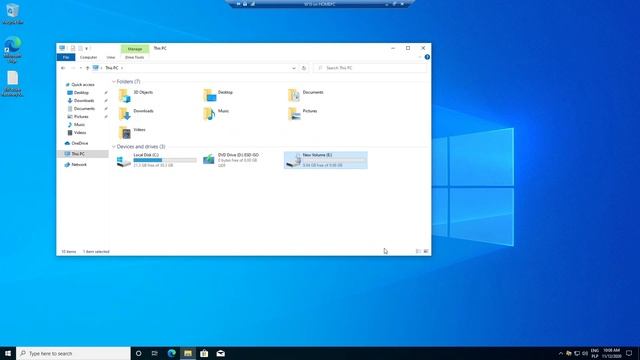Open the Videos folder in Folders group
640x360 pixels.
pyautogui.click(x=132, y=133)
